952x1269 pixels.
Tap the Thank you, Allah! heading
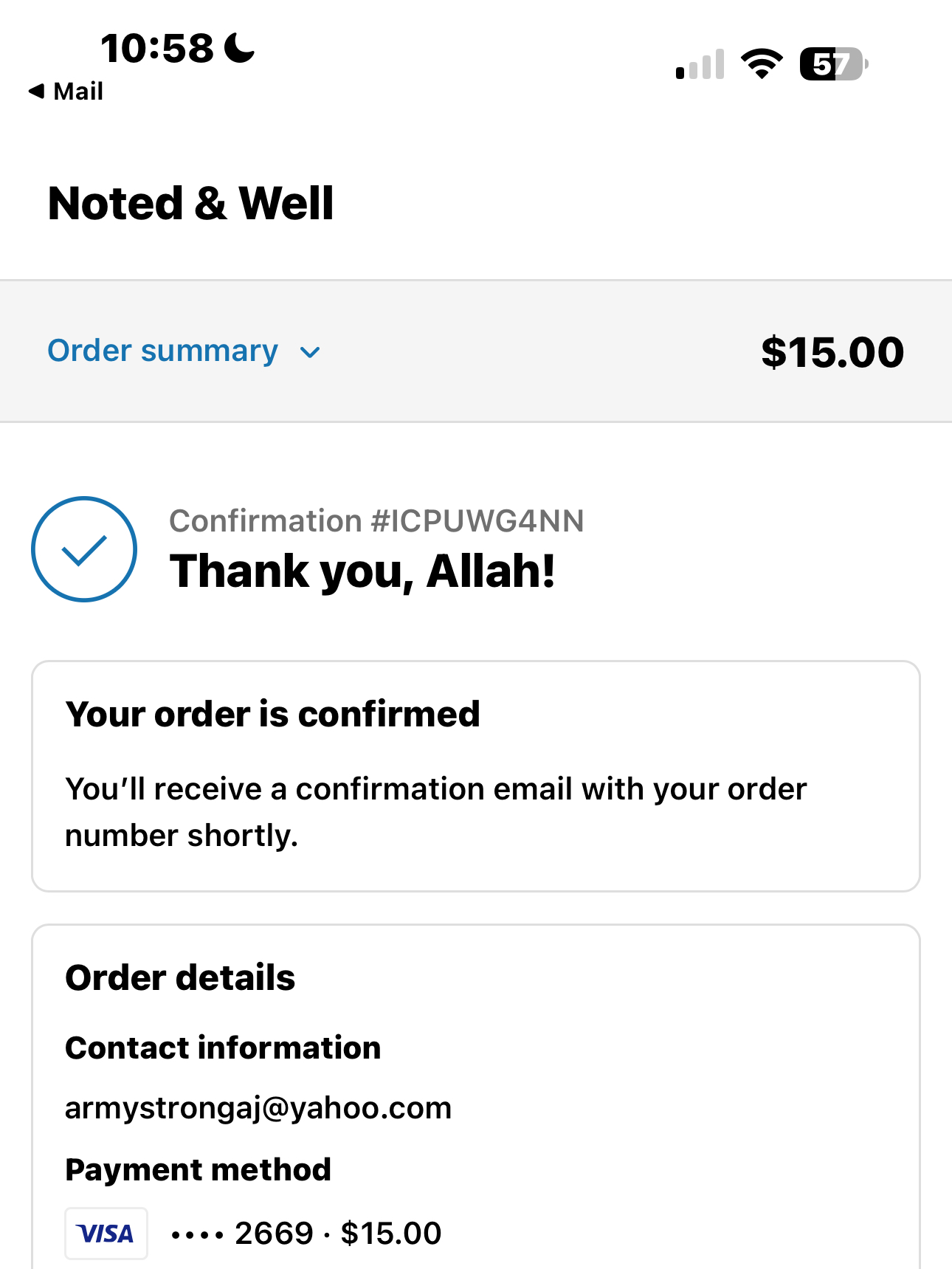coord(362,571)
